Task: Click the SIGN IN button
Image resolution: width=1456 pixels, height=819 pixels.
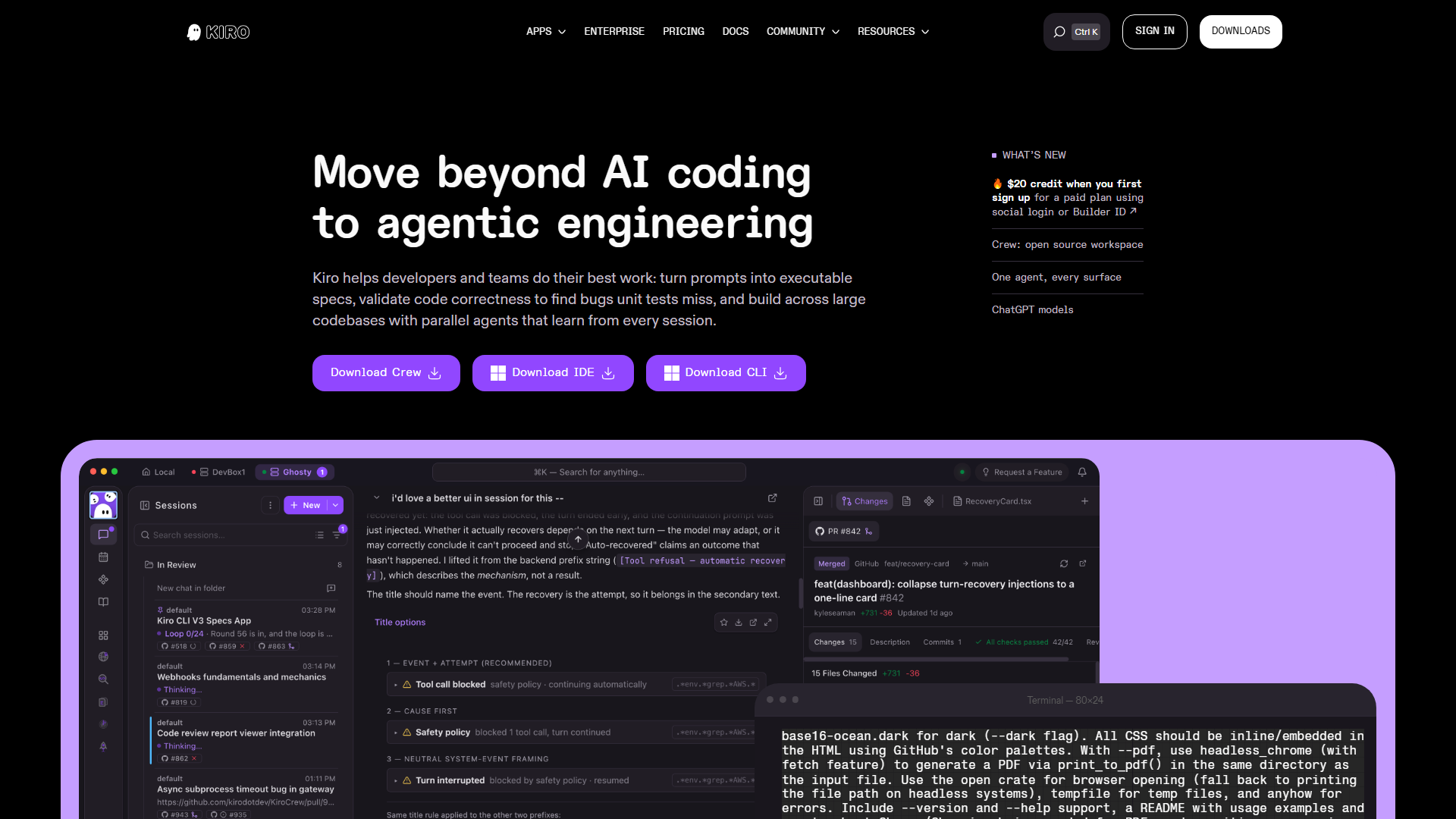Action: click(x=1154, y=32)
